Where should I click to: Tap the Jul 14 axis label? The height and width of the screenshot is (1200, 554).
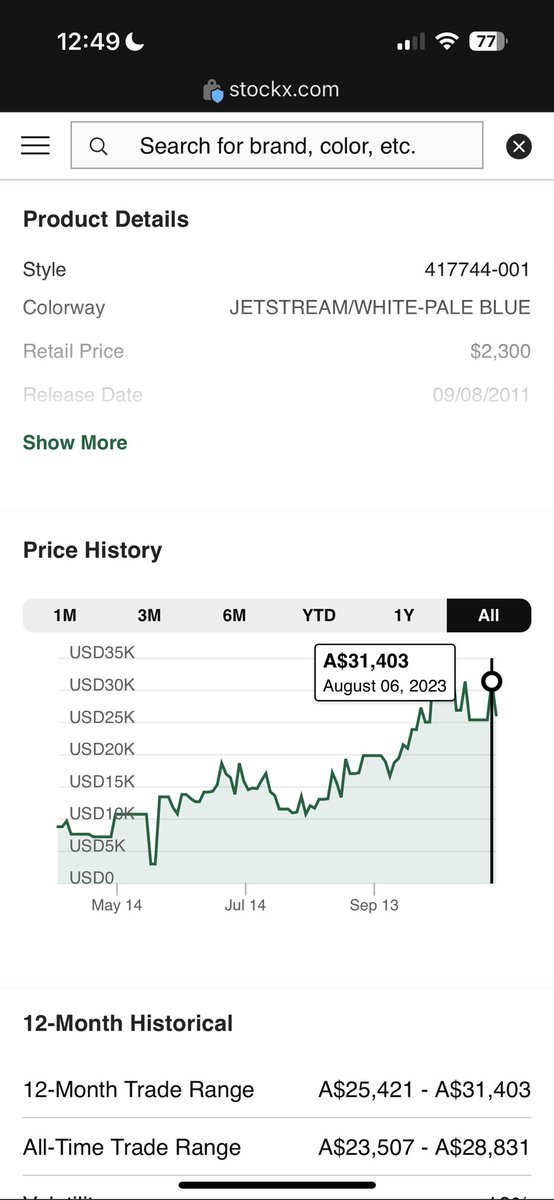tap(245, 905)
